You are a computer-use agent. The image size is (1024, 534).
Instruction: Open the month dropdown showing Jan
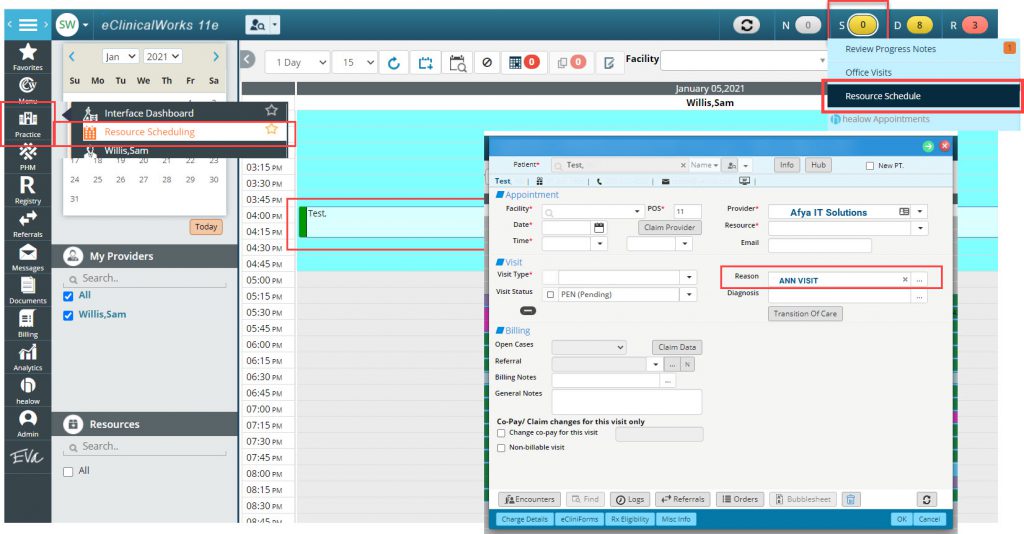pyautogui.click(x=120, y=57)
